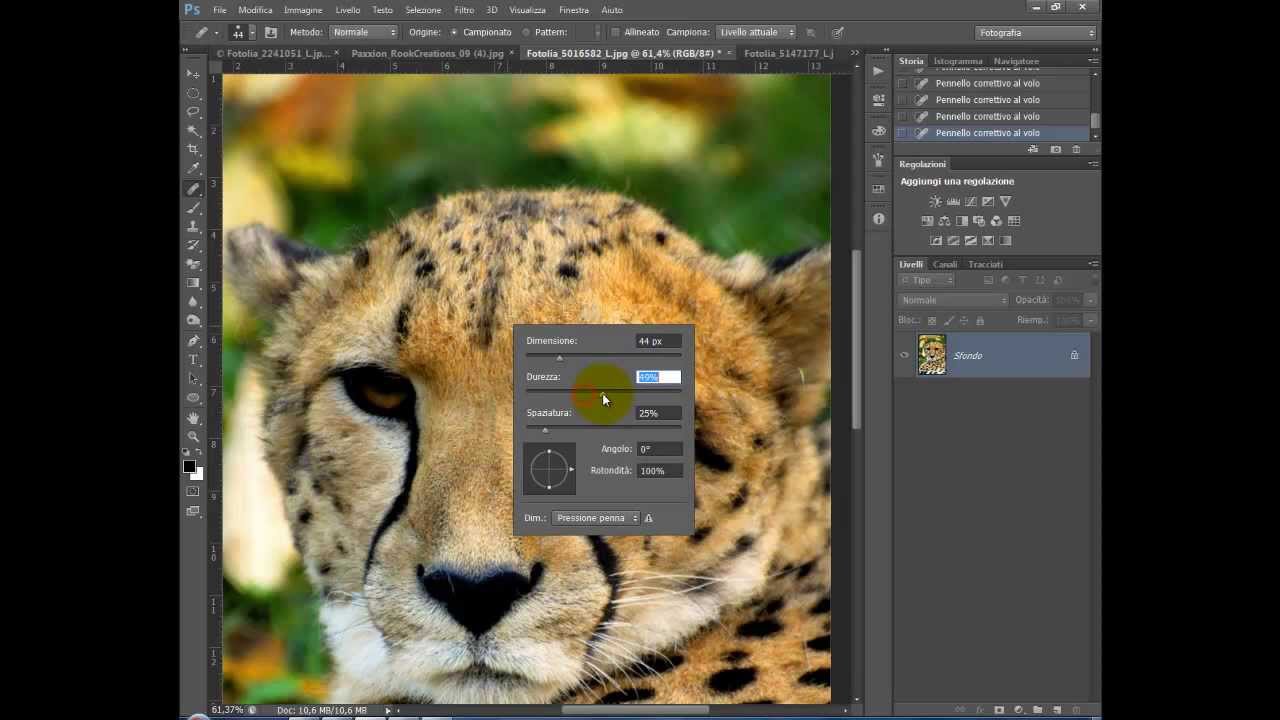The image size is (1280, 720).
Task: Open the File menu
Action: (x=219, y=10)
